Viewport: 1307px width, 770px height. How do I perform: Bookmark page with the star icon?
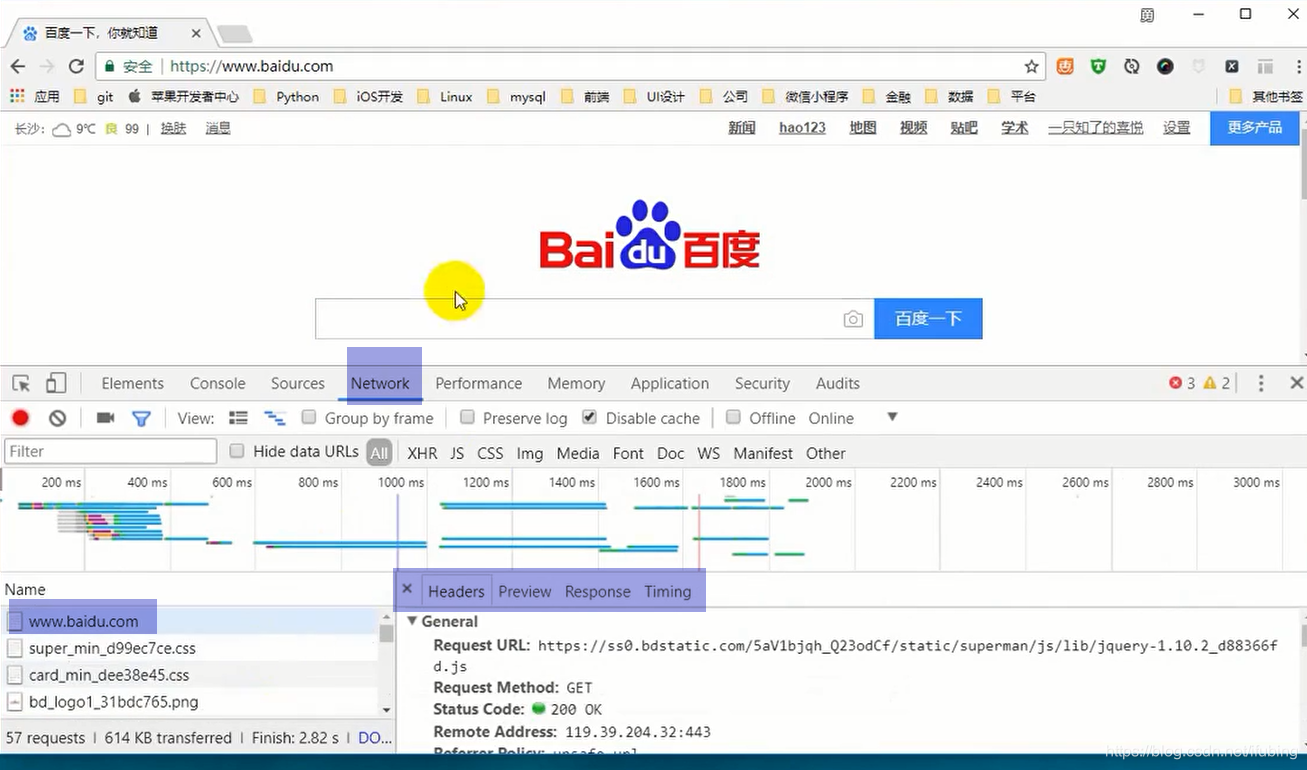1031,66
